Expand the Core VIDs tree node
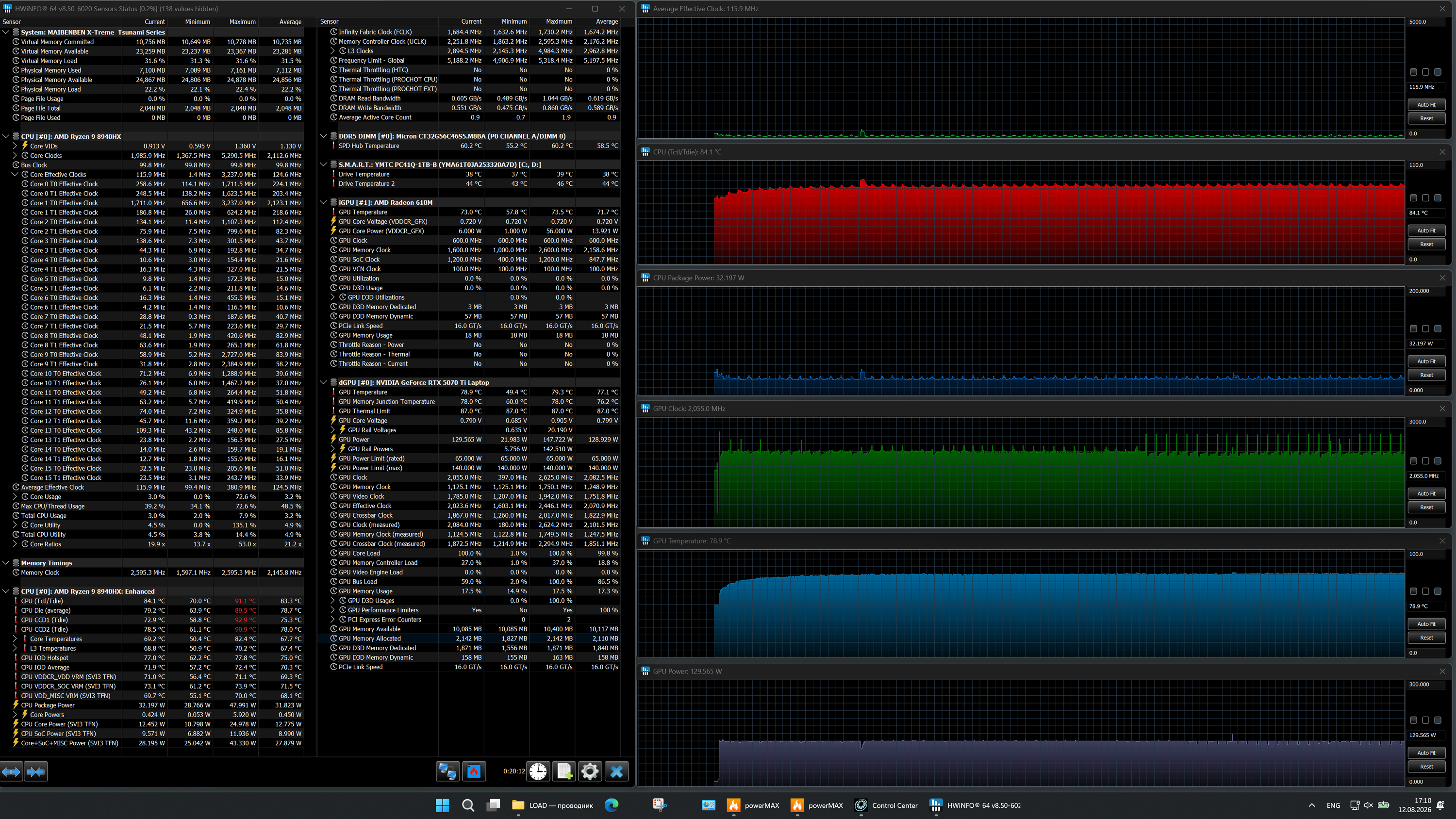Image resolution: width=1456 pixels, height=819 pixels. pos(15,146)
